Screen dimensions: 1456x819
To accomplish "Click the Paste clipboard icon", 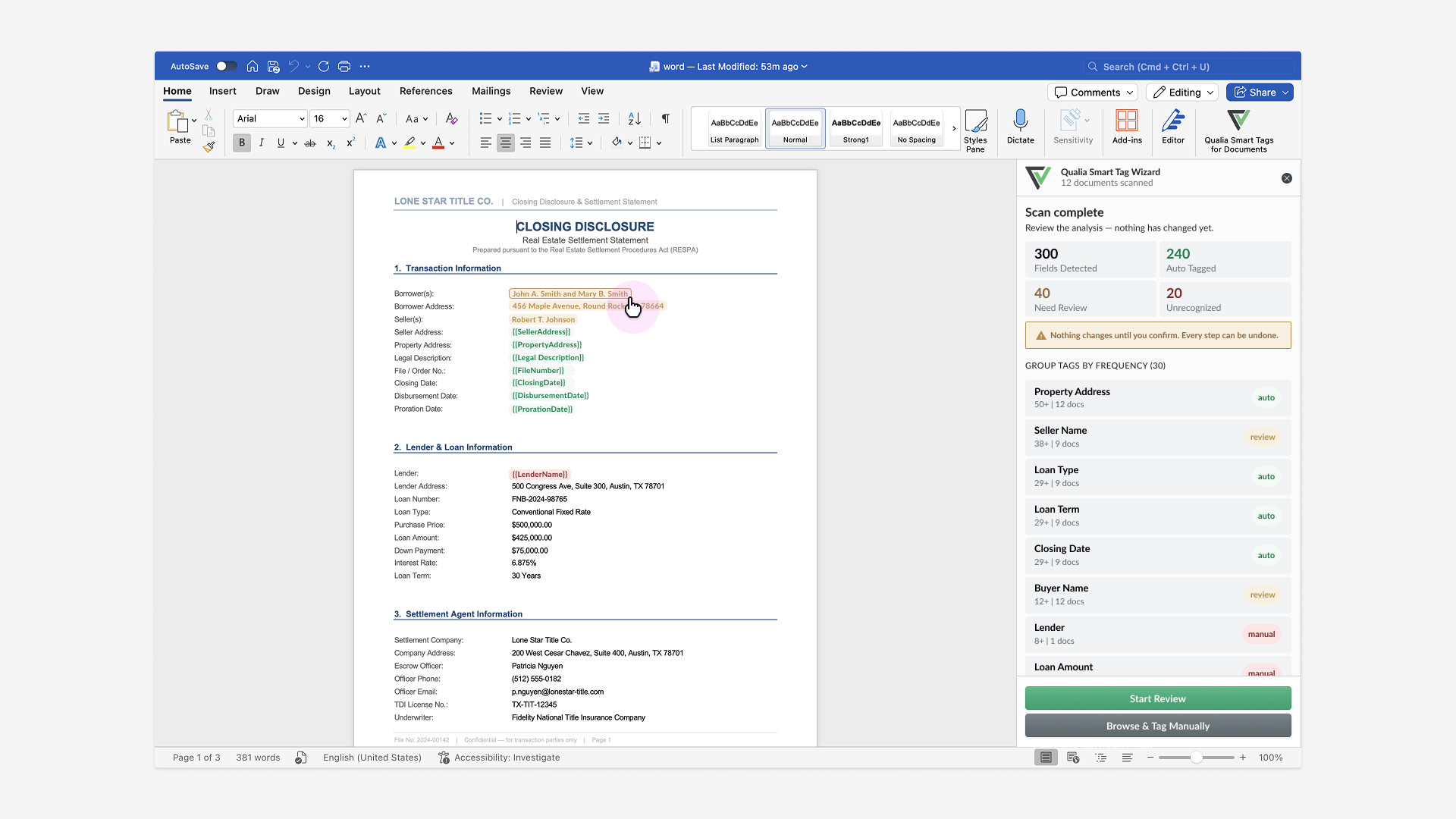I will 177,121.
